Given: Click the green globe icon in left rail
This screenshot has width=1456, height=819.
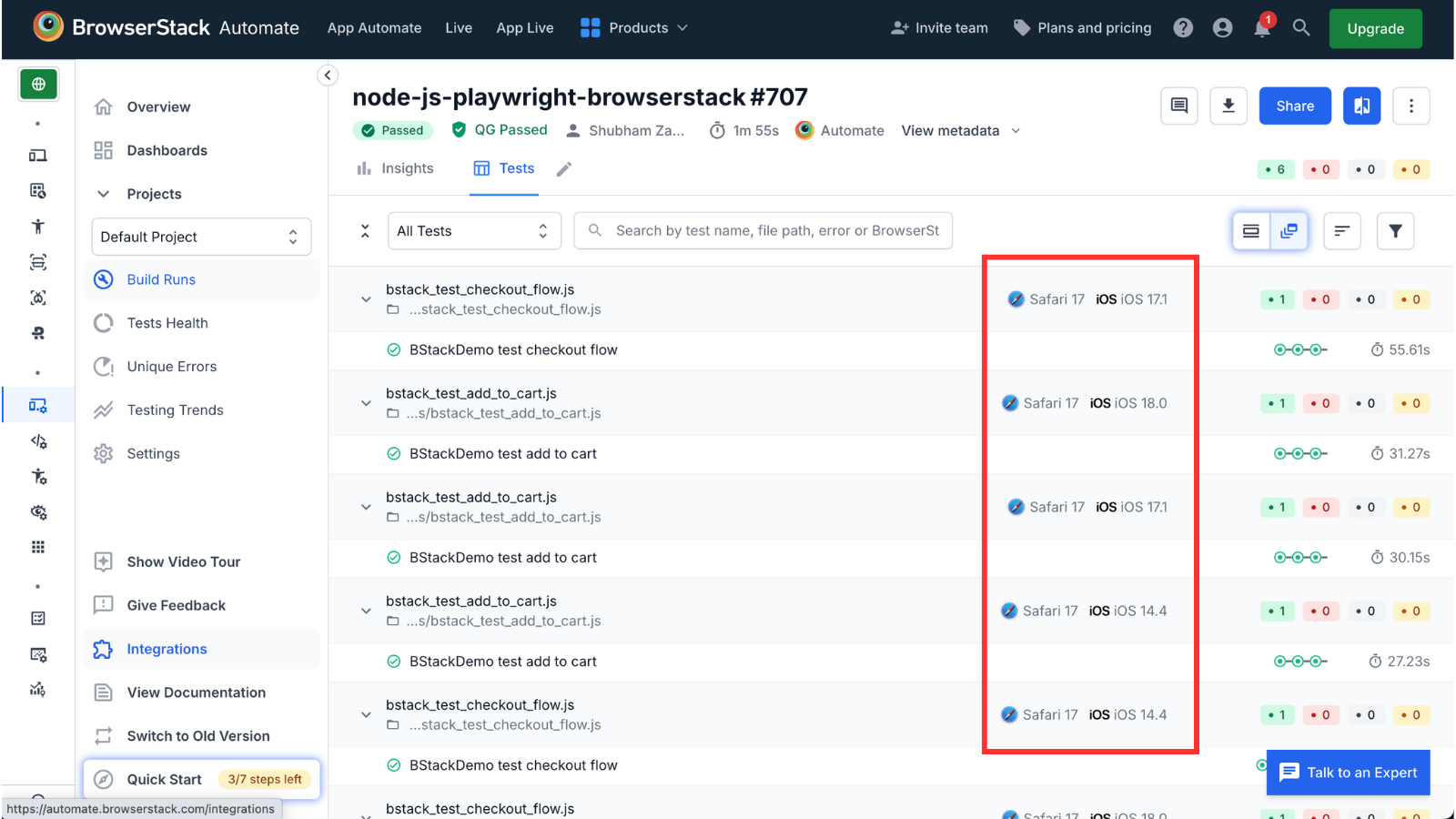Looking at the screenshot, I should point(38,85).
